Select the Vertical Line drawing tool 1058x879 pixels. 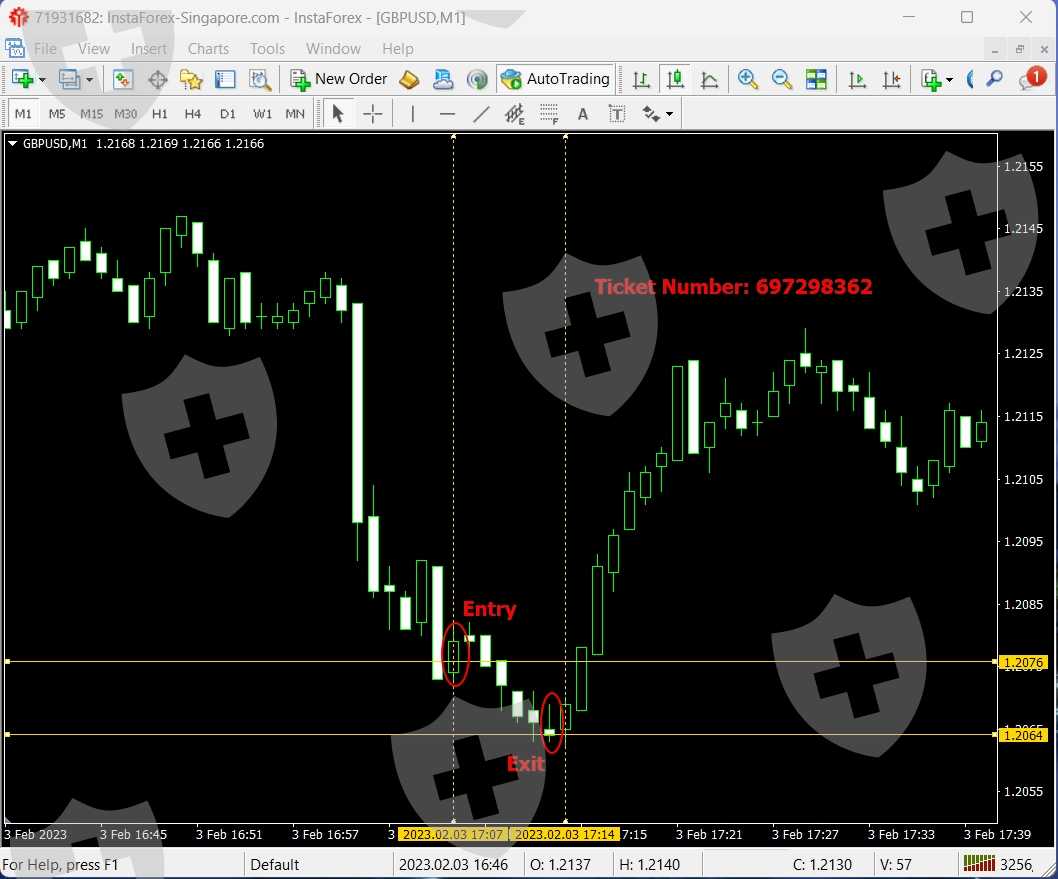coord(413,114)
